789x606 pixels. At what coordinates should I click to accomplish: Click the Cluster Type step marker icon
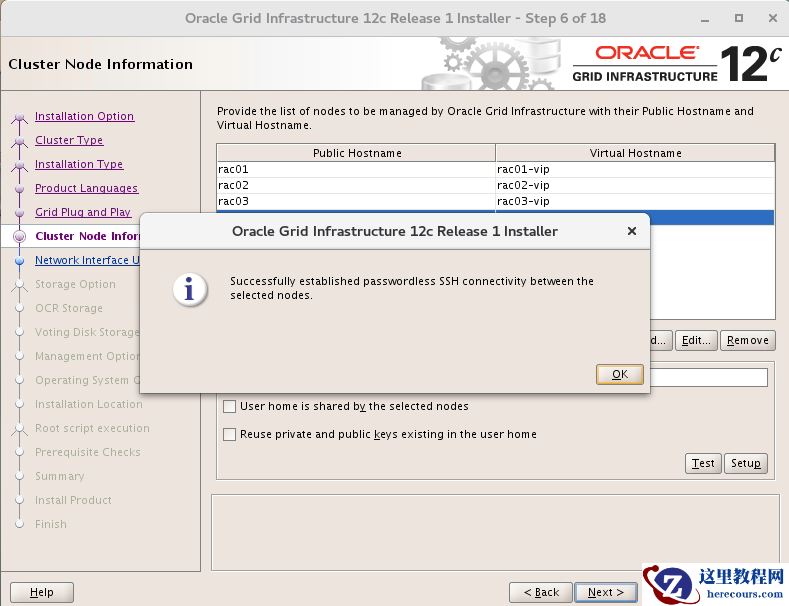20,141
